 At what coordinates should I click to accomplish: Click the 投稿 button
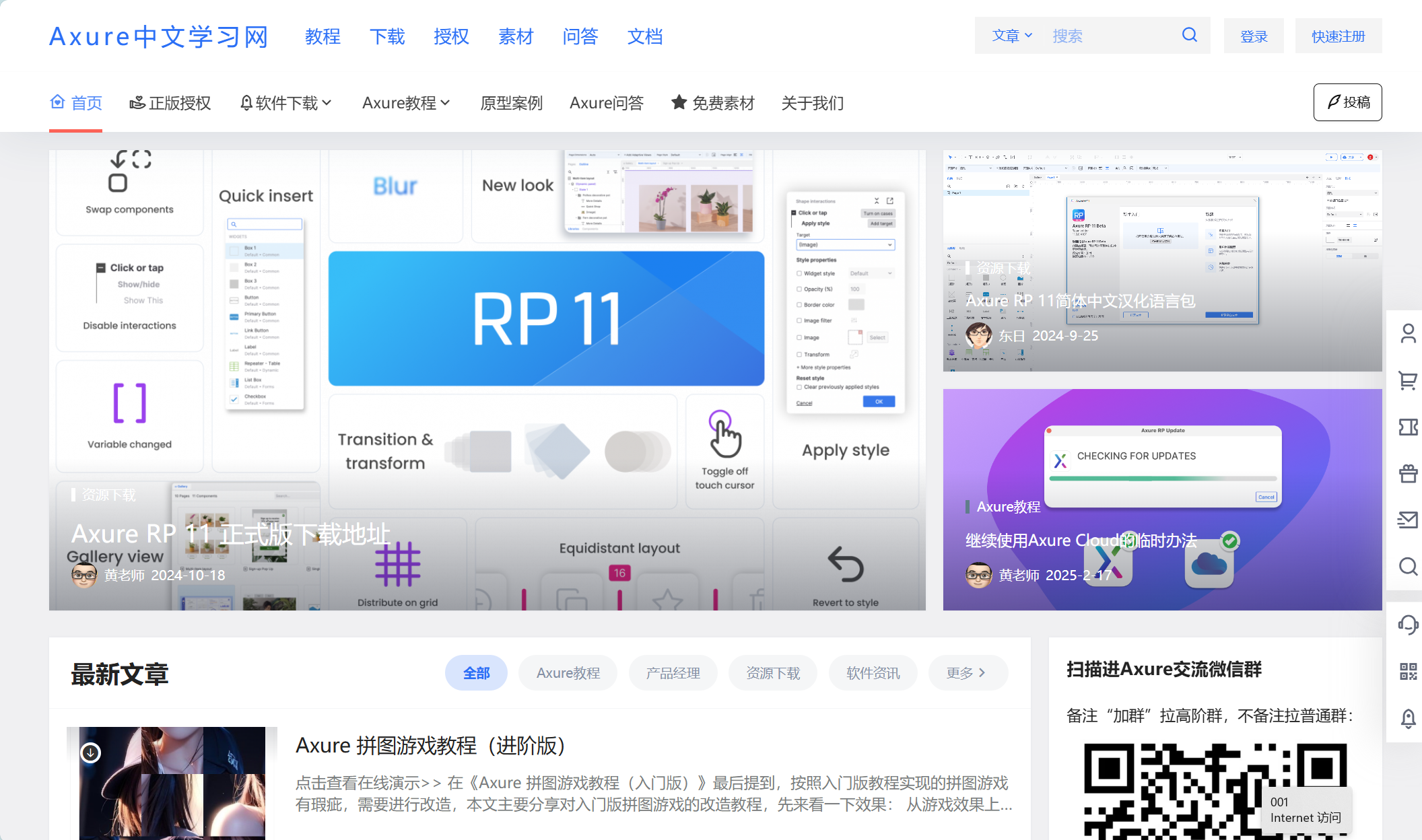pyautogui.click(x=1347, y=102)
